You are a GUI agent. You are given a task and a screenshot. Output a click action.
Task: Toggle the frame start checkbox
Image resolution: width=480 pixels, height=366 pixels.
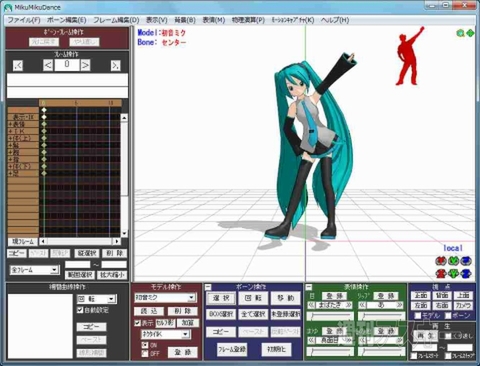pyautogui.click(x=414, y=356)
